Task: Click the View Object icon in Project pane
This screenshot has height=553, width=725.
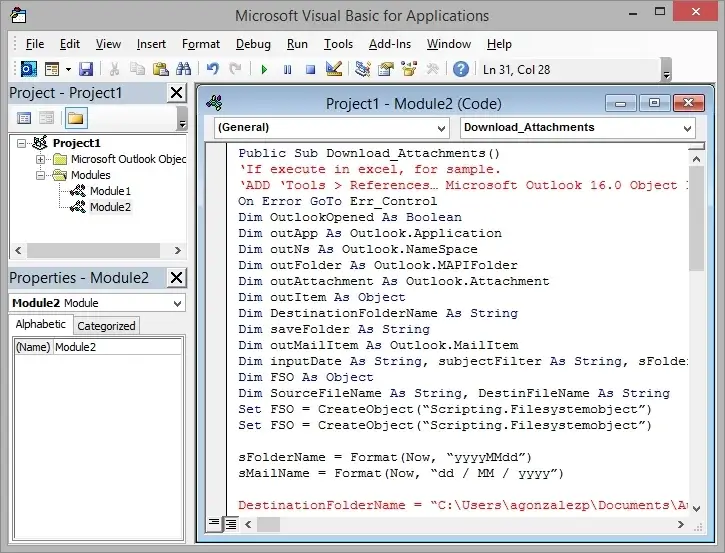Action: tap(46, 118)
